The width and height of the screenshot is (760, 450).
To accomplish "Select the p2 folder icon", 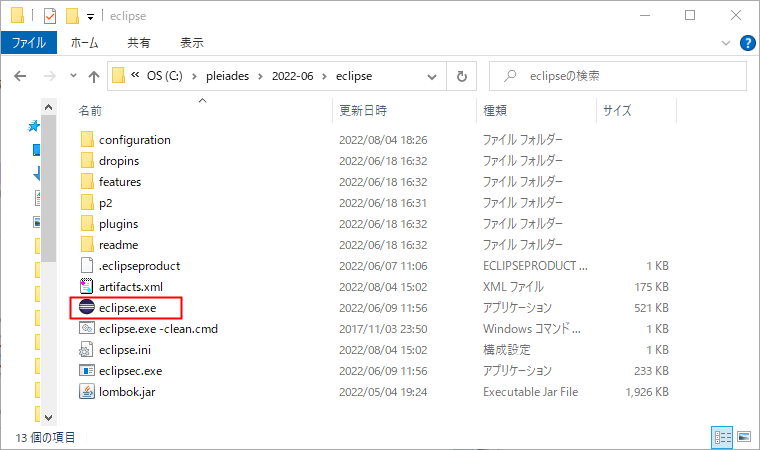I will (x=87, y=203).
